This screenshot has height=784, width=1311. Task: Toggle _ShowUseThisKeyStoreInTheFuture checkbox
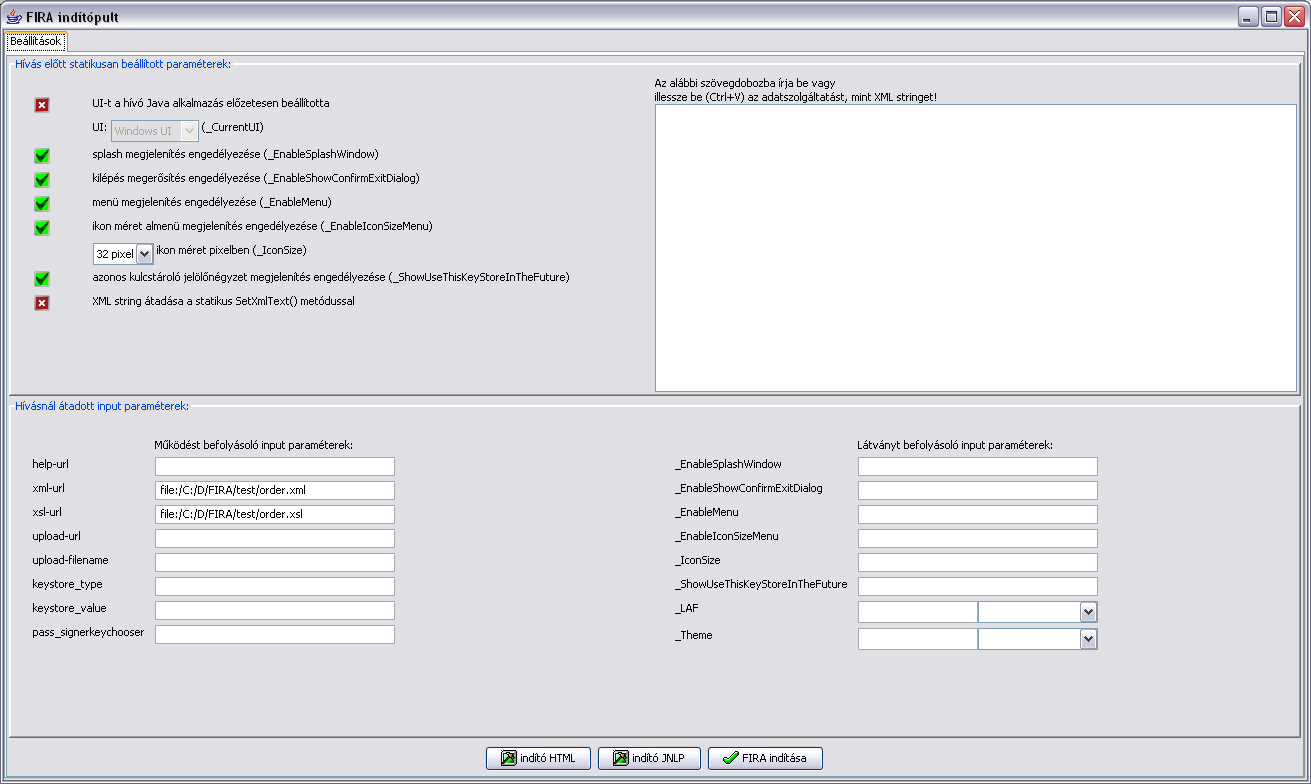(x=42, y=278)
